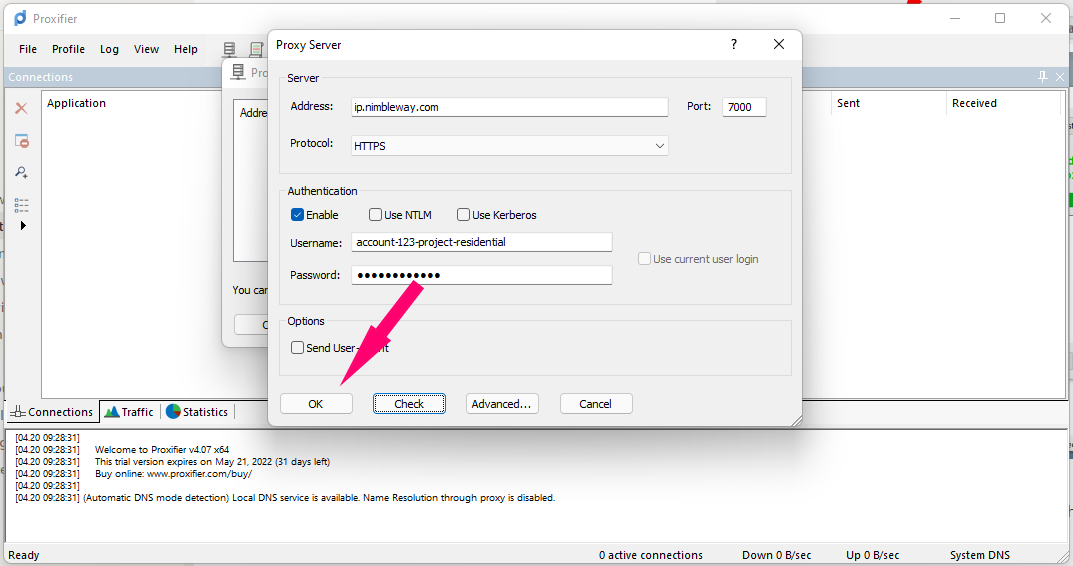The width and height of the screenshot is (1073, 566).
Task: Toggle the Enable authentication checkbox
Action: 297,215
